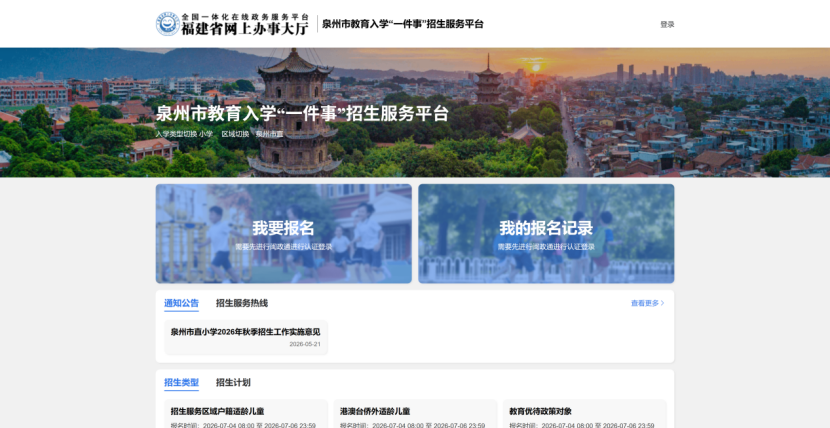Switch admission type via 入学类型切换 小学

(184, 134)
